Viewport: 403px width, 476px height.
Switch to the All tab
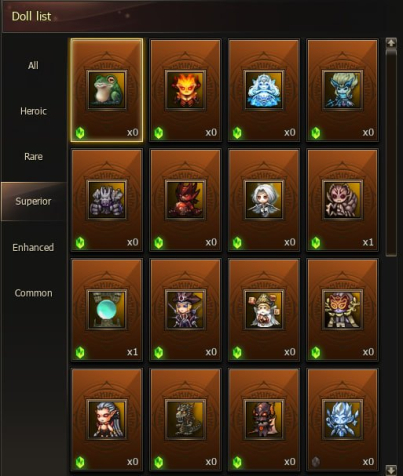(33, 65)
